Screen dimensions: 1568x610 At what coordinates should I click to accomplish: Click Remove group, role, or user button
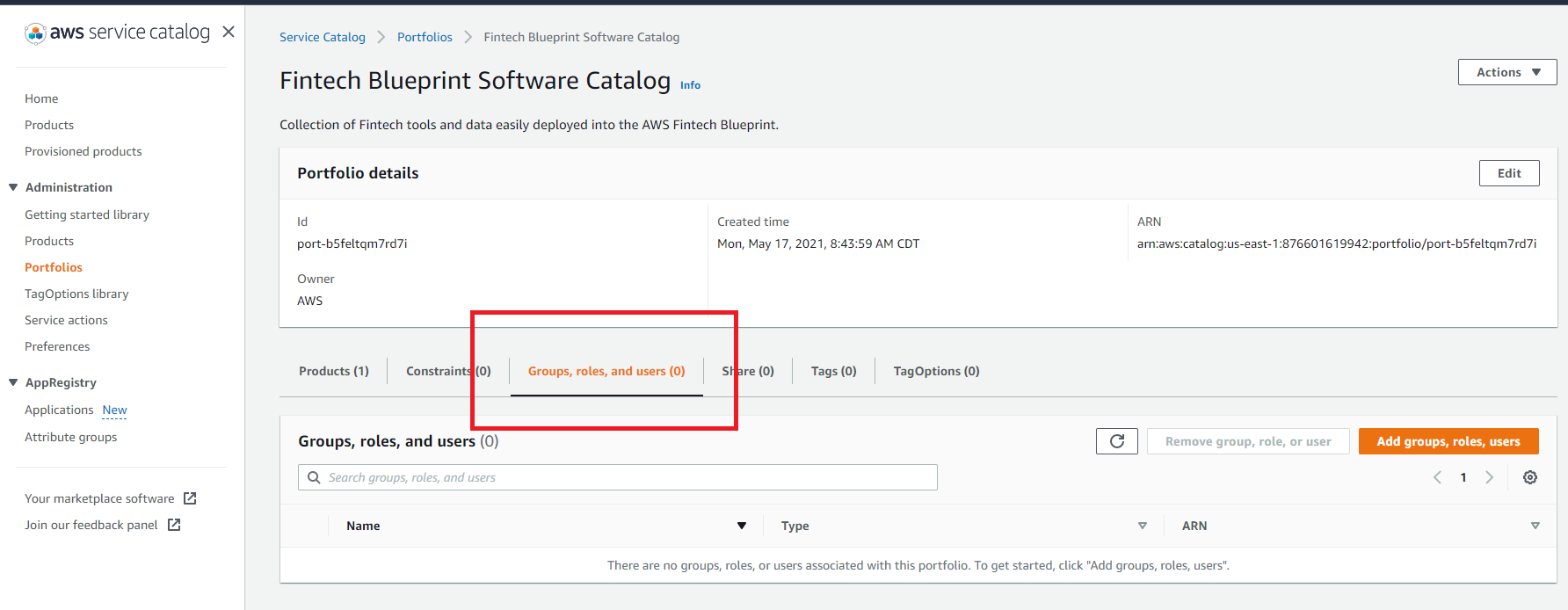pyautogui.click(x=1248, y=441)
